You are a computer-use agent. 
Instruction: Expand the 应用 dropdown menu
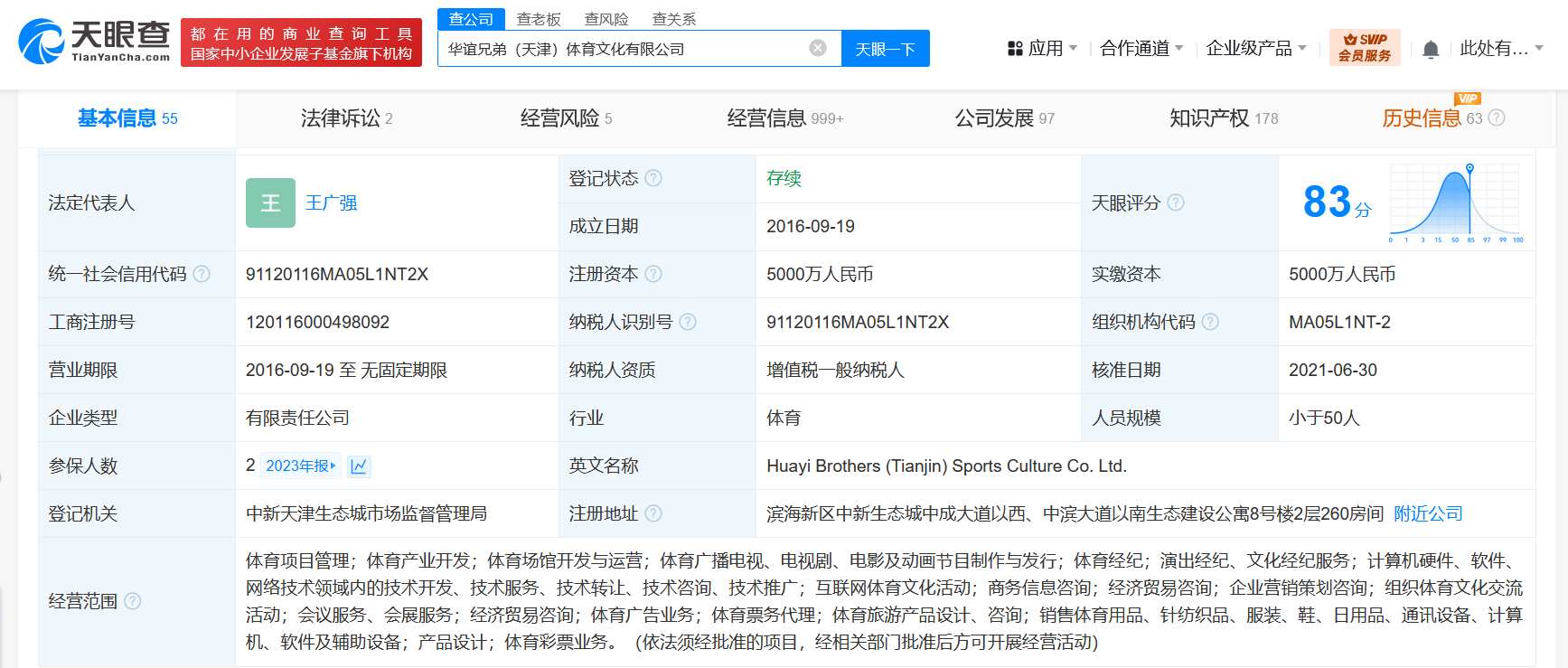point(1043,49)
